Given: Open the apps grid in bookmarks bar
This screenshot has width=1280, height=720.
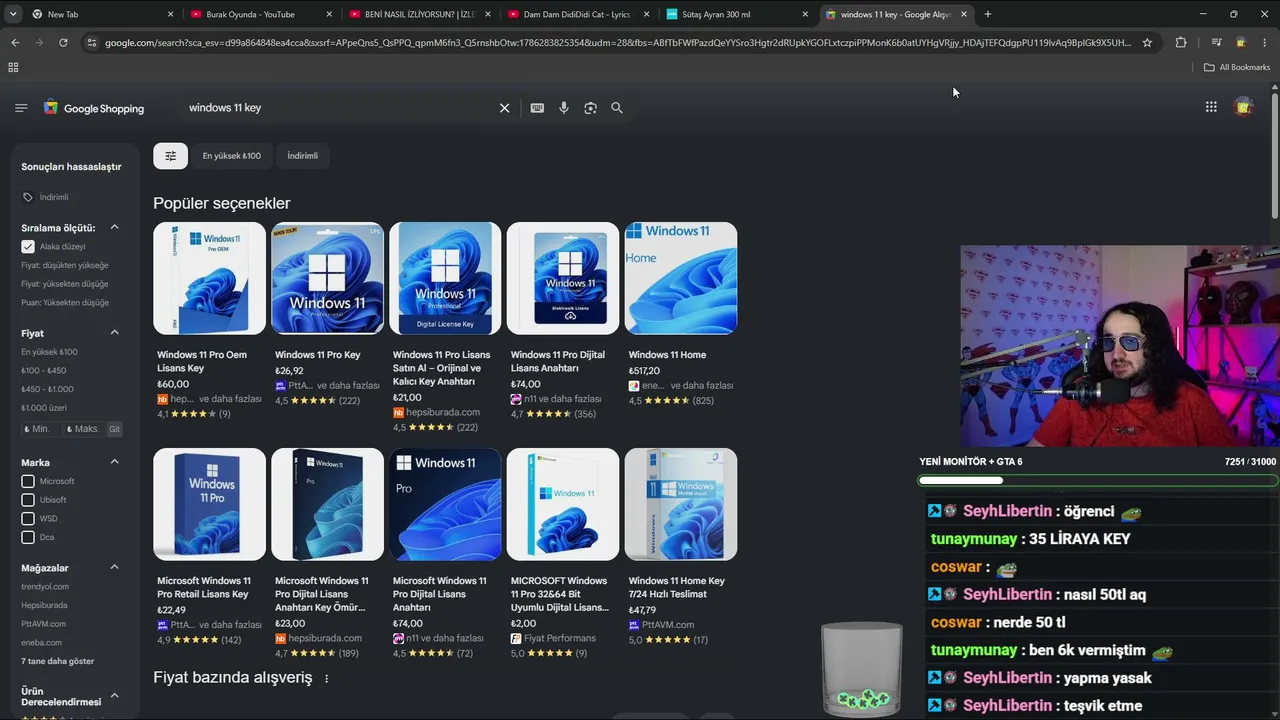Looking at the screenshot, I should [13, 67].
